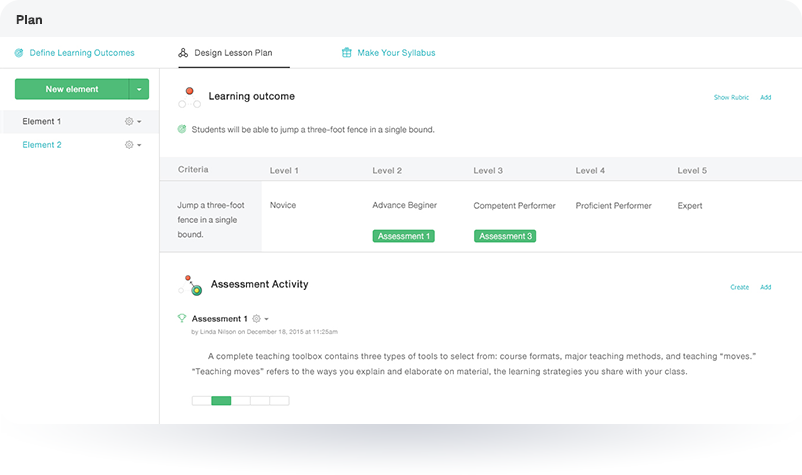The image size is (802, 475).
Task: Open the dropdown caret next to Element 2
Action: click(x=139, y=145)
